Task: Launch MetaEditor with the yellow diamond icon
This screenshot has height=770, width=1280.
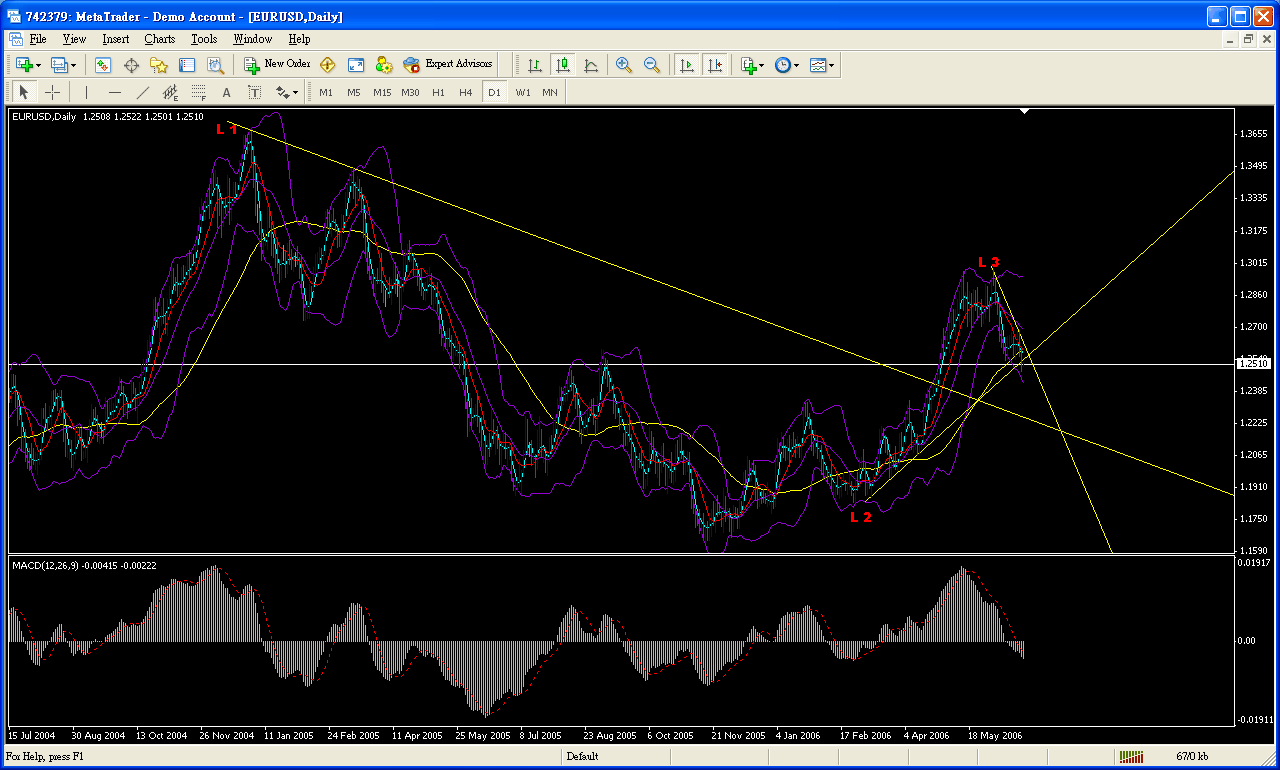Action: 327,65
